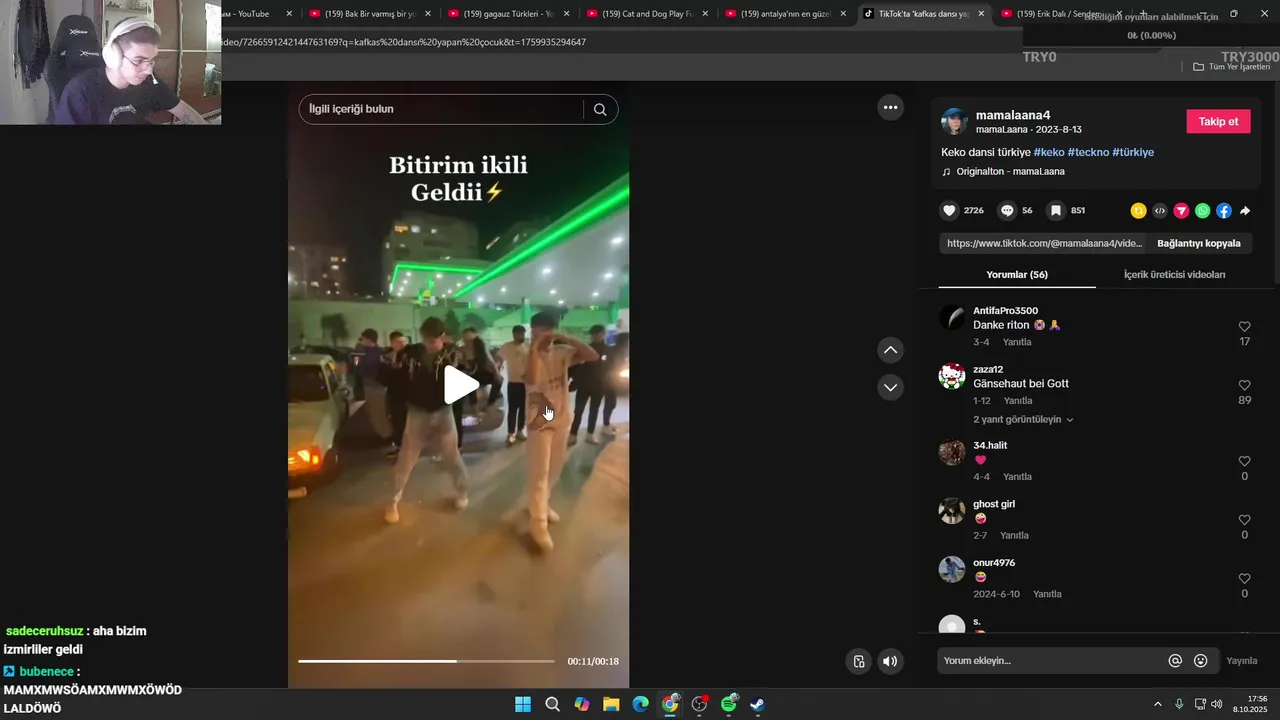Like AntifaPro3500's comment
The image size is (1280, 720).
(x=1245, y=327)
